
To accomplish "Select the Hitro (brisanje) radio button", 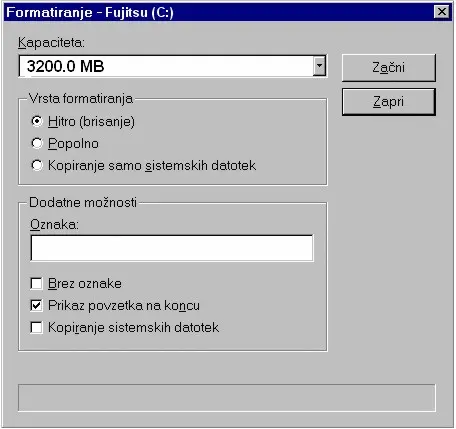I will coord(37,121).
